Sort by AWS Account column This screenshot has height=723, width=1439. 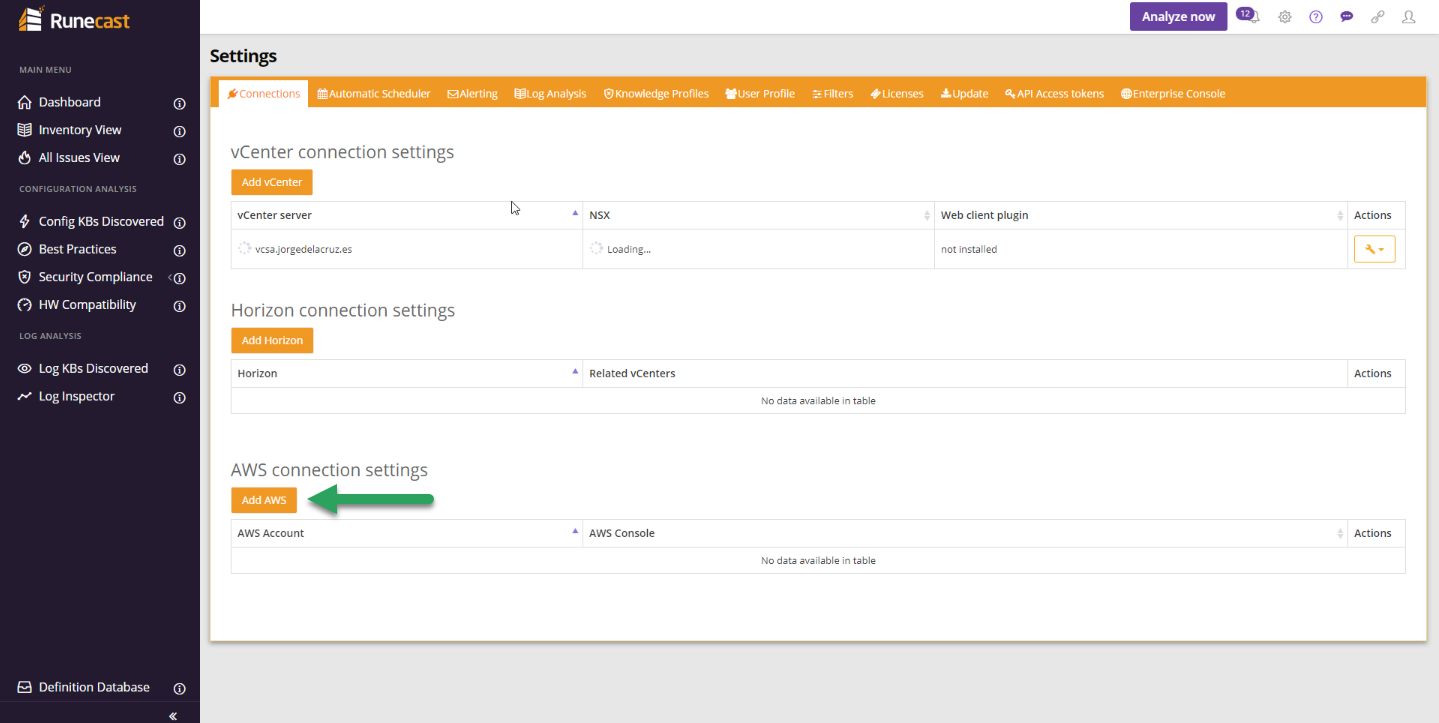(406, 533)
